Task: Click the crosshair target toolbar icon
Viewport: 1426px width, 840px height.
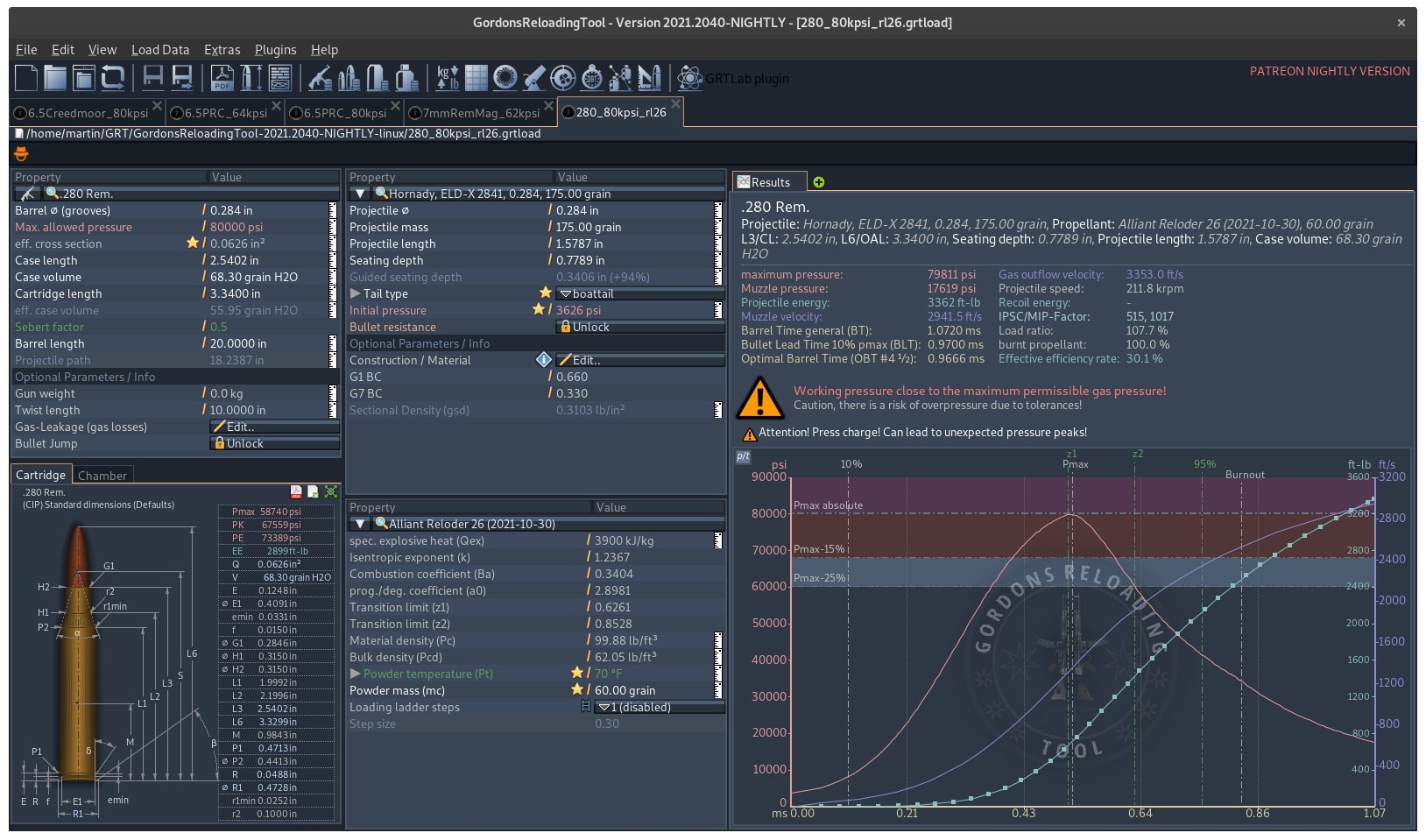Action: (x=562, y=78)
